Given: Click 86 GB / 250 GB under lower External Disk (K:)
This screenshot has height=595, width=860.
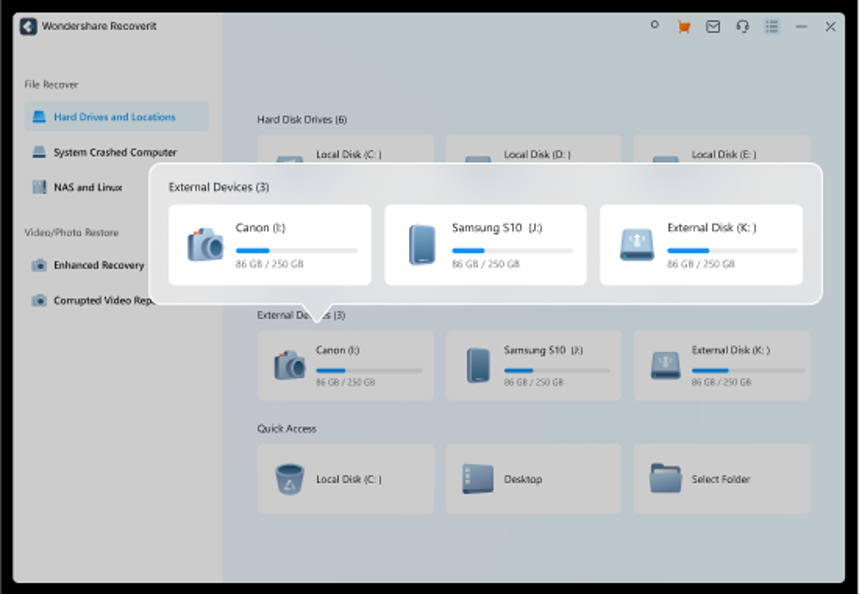Looking at the screenshot, I should click(721, 382).
